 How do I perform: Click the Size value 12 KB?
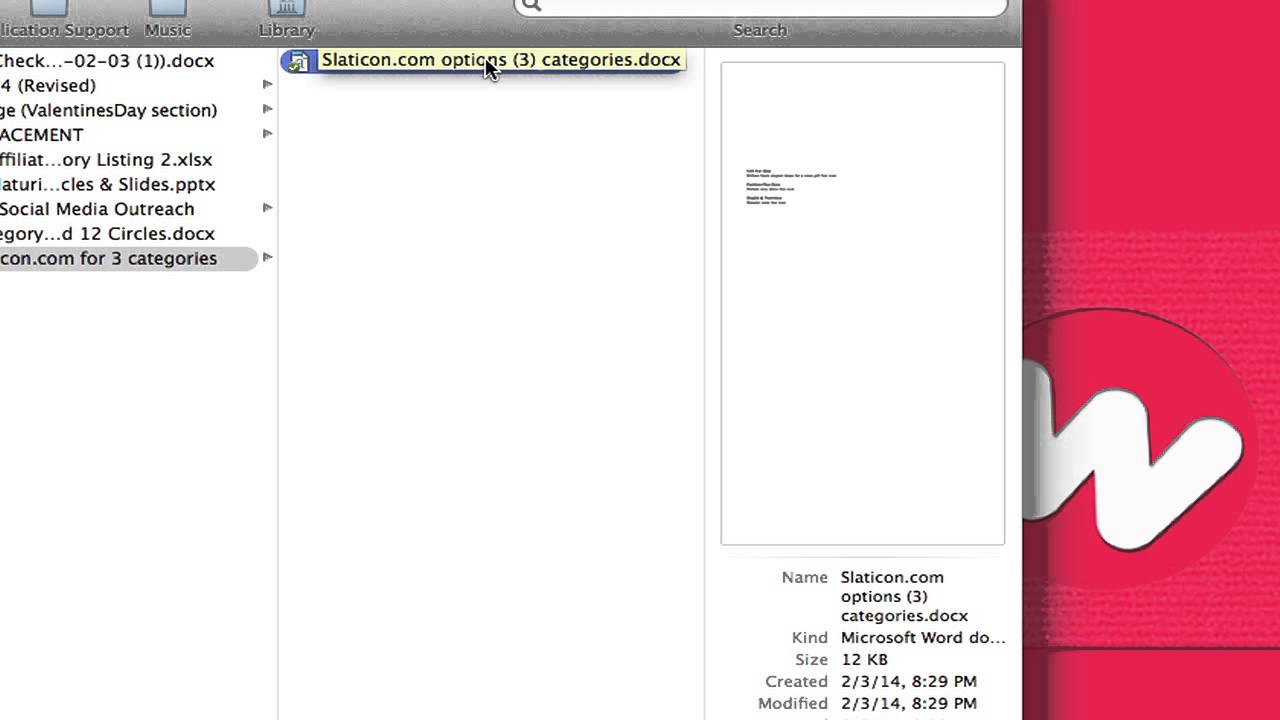pos(864,660)
